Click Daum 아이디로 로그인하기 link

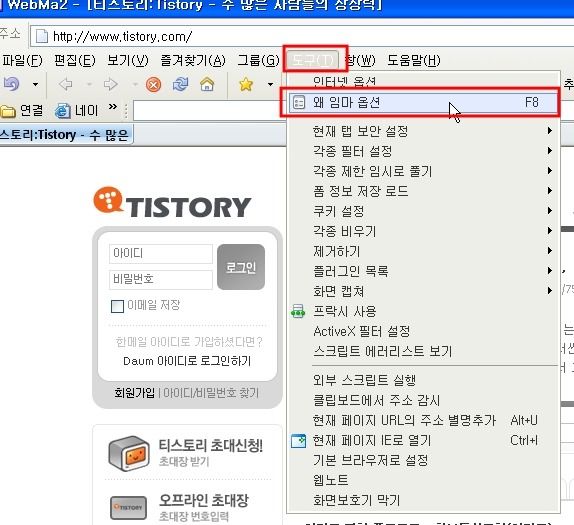coord(187,361)
